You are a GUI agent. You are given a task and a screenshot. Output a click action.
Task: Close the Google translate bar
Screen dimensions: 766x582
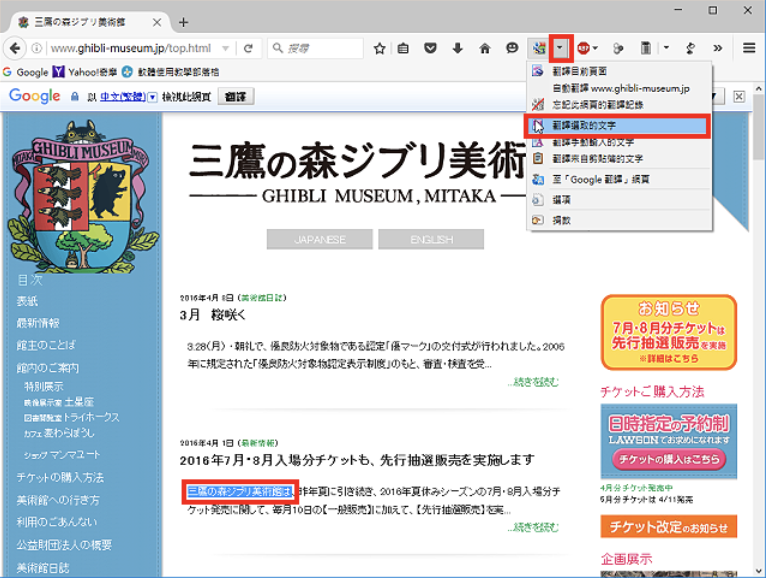point(739,97)
